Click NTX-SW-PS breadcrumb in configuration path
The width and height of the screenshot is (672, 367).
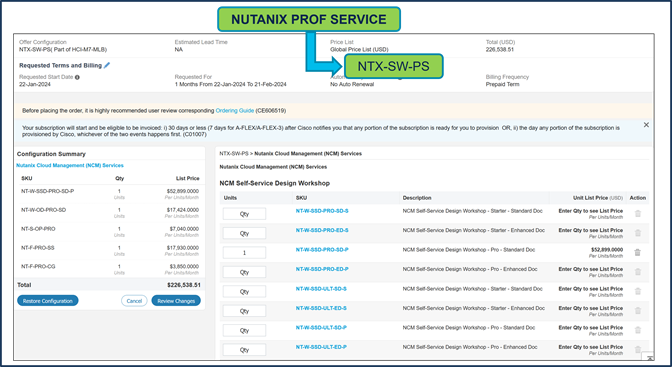coord(234,153)
